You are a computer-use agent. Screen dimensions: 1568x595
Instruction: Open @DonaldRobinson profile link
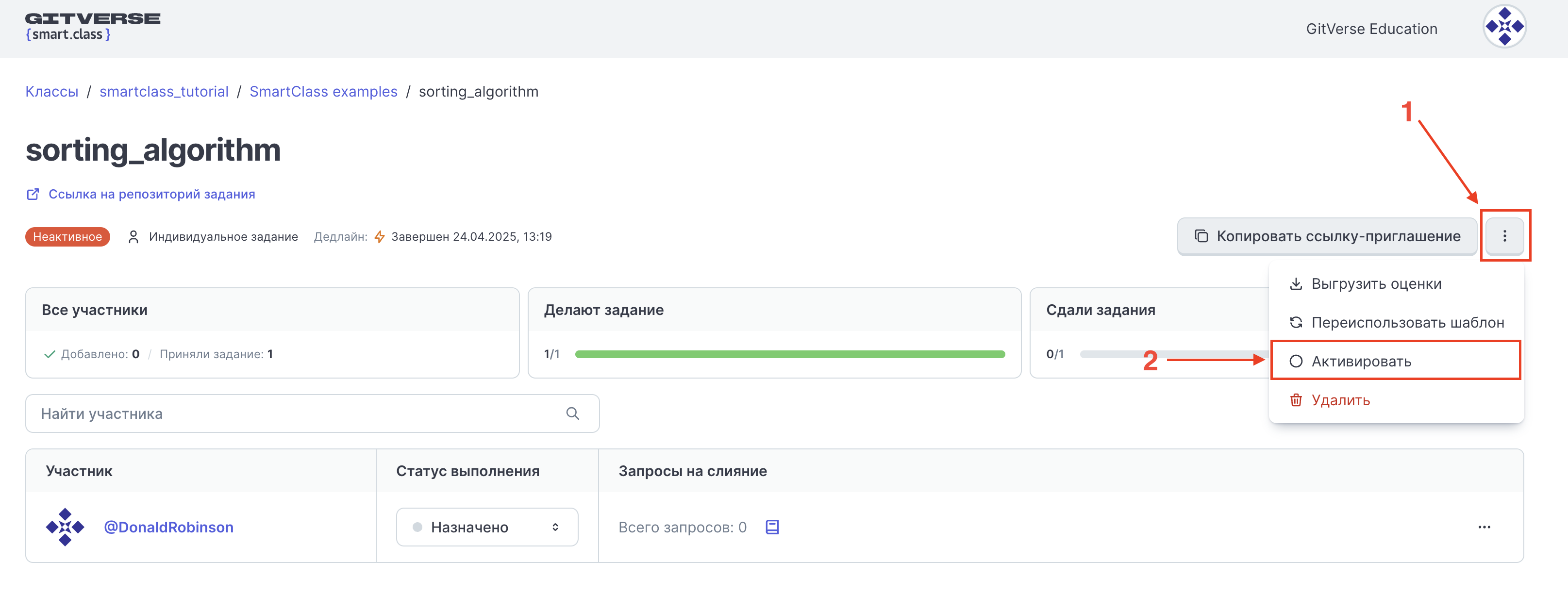[168, 527]
